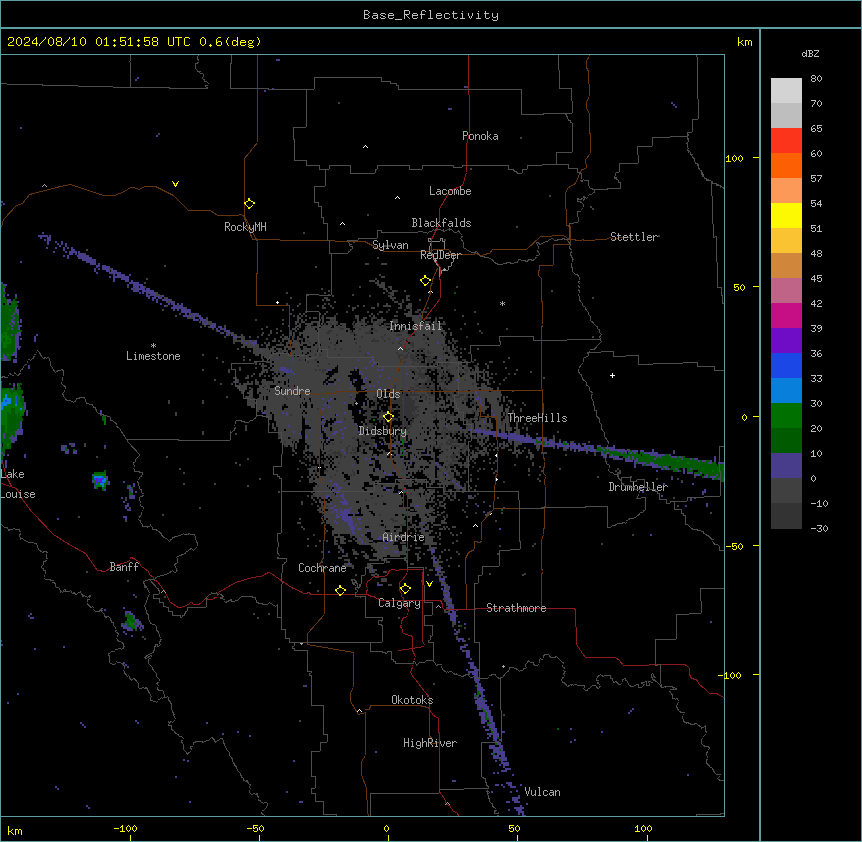
Task: Click the Blackfalds town label
Action: (441, 223)
